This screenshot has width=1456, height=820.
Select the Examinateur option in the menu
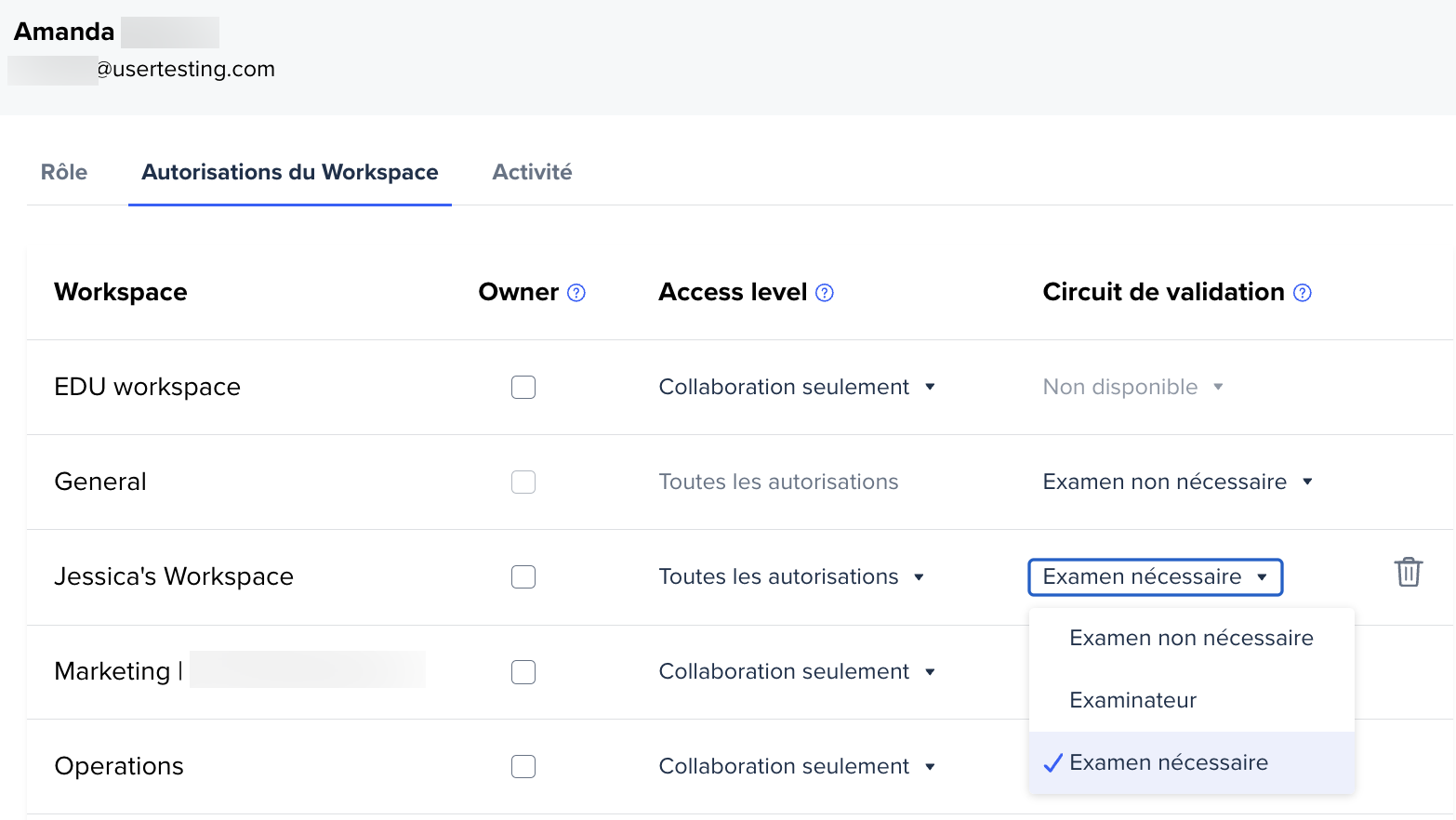pyautogui.click(x=1132, y=701)
